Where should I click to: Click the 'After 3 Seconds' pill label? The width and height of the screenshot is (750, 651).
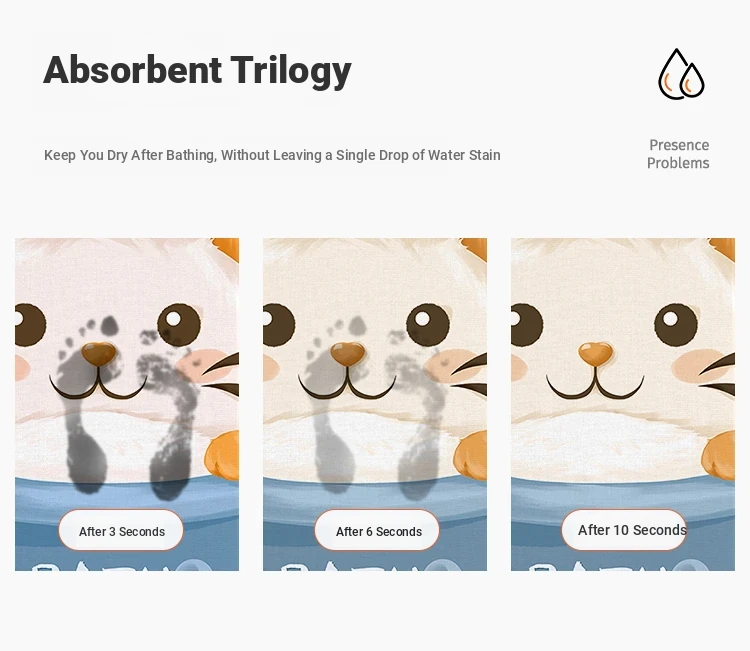(121, 530)
